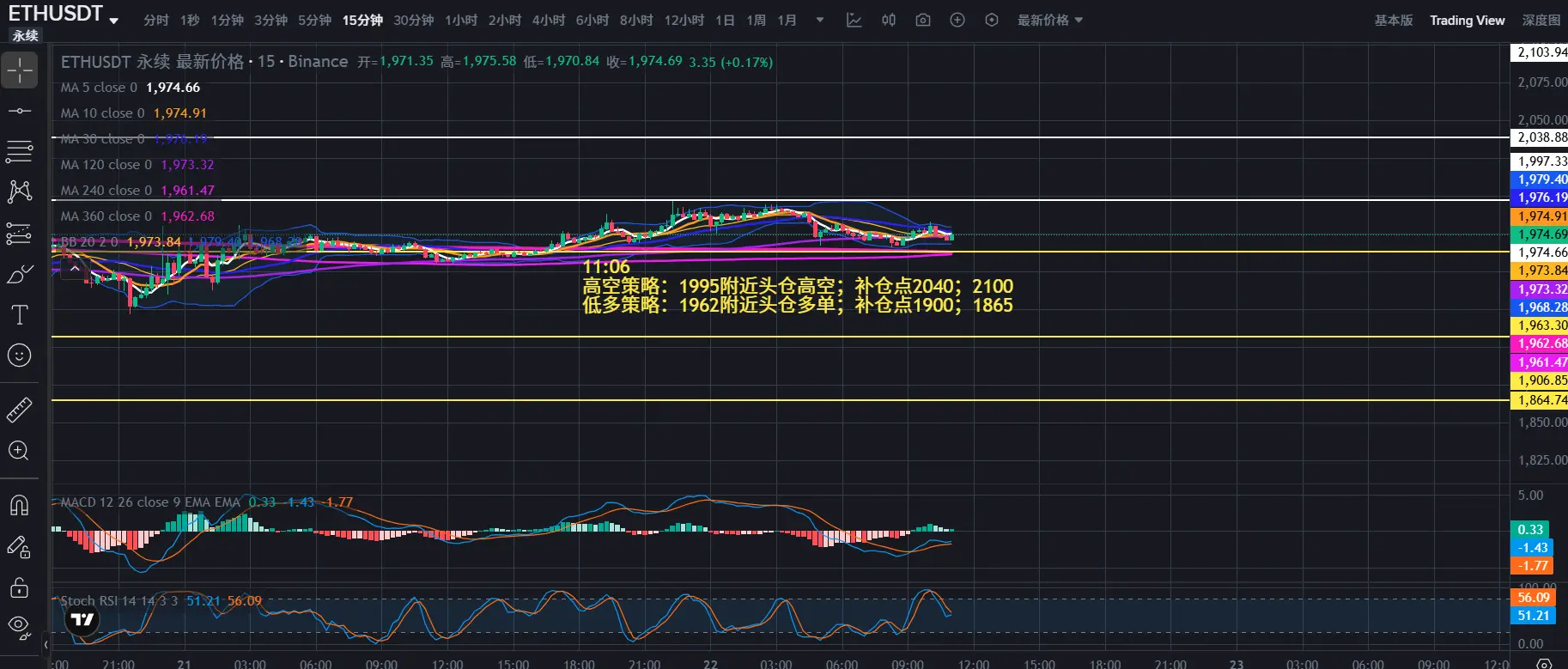Screen dimensions: 1568x669
Task: Open the pattern drawing tools
Action: (19, 192)
